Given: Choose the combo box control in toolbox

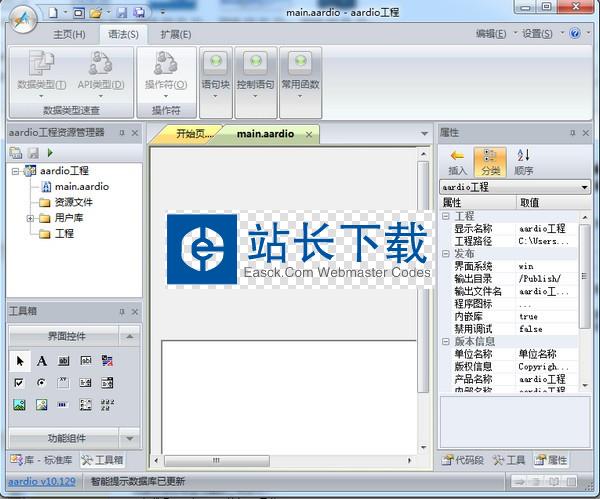Looking at the screenshot, I should pyautogui.click(x=85, y=382).
